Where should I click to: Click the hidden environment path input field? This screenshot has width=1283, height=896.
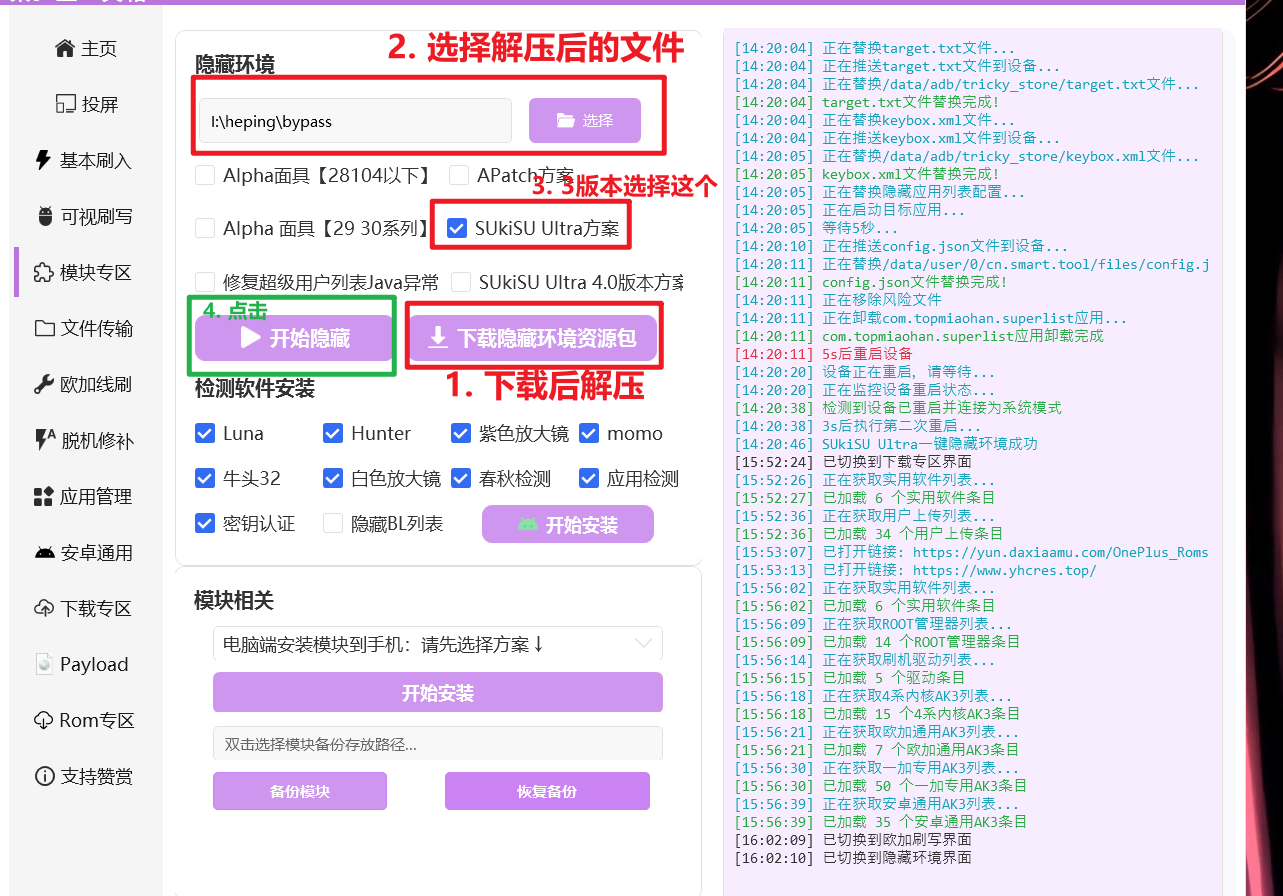tap(354, 120)
